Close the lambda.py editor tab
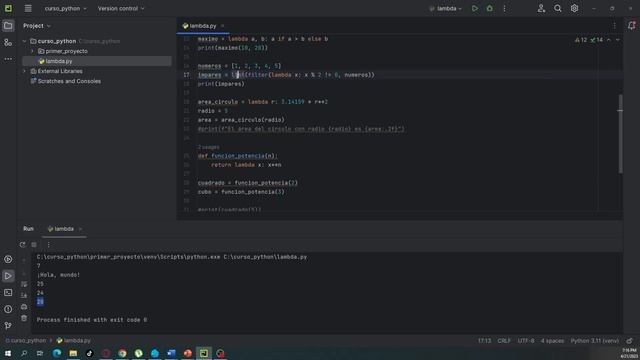 coord(222,26)
